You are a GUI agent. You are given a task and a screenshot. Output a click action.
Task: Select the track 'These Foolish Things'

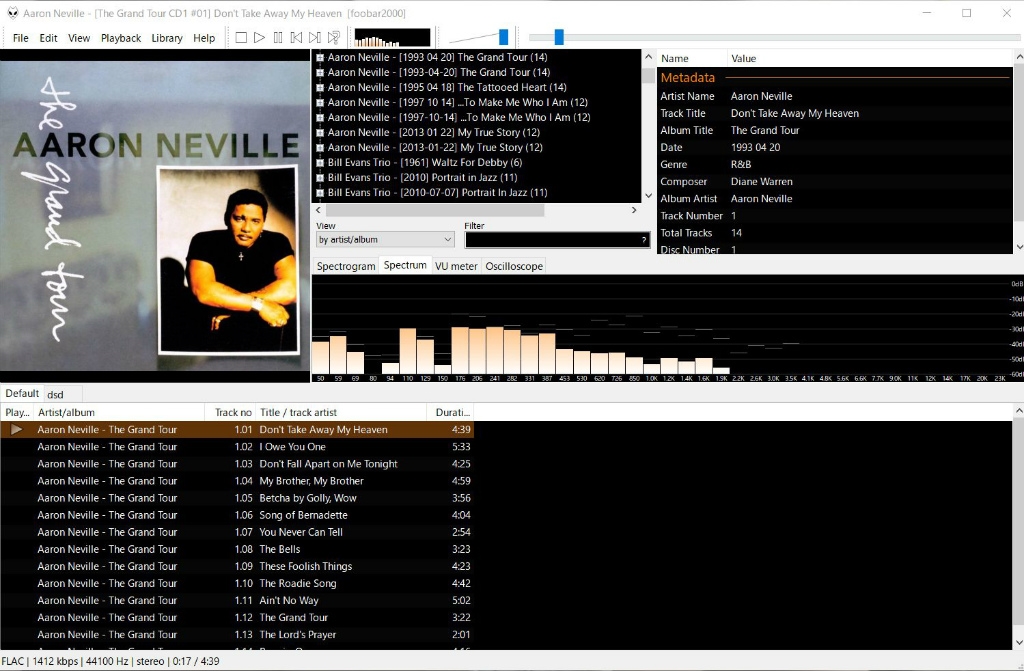[302, 566]
